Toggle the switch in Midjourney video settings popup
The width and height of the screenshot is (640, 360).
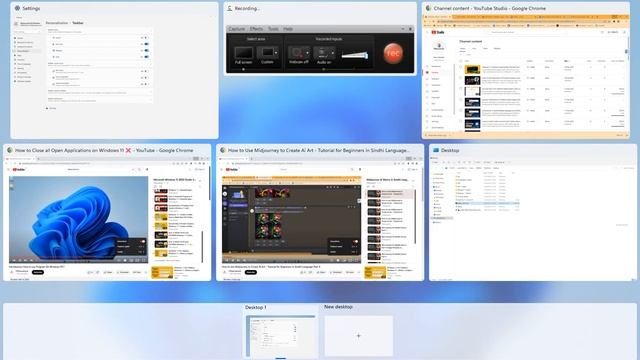[356, 241]
